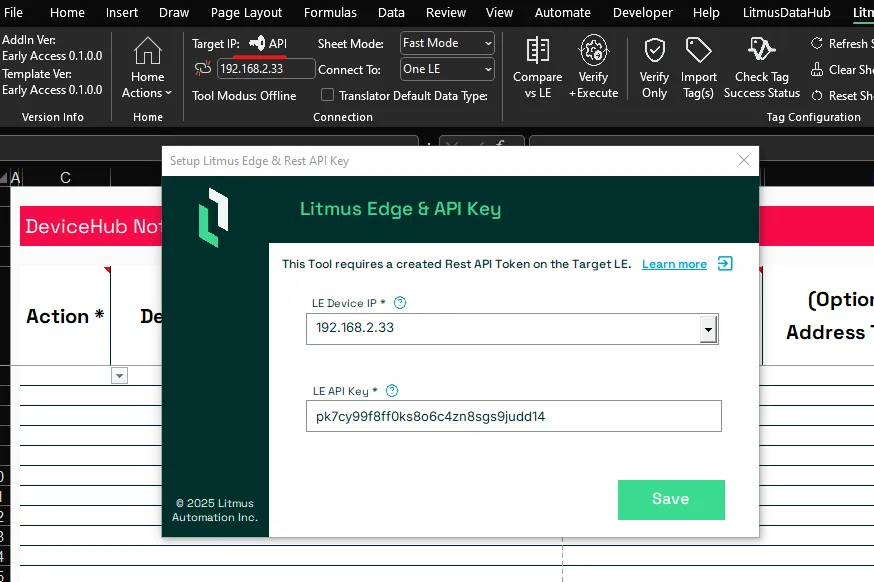Select column A header in the spreadsheet
The width and height of the screenshot is (874, 582).
pos(15,178)
